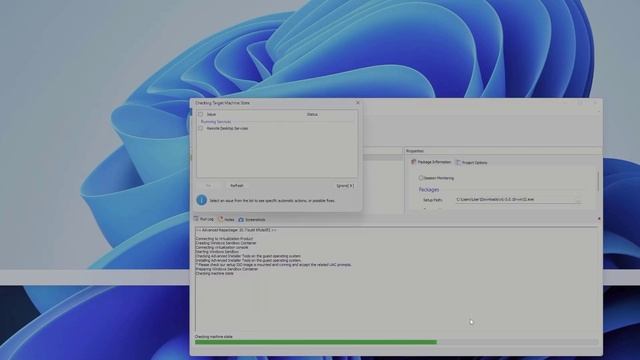This screenshot has height=360, width=640.
Task: Click the blue information icon
Action: (202, 200)
